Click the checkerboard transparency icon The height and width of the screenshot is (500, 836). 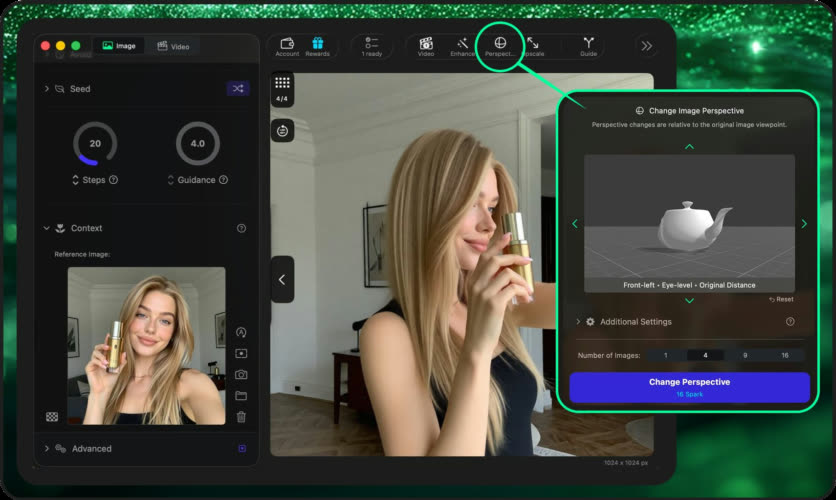tap(52, 417)
